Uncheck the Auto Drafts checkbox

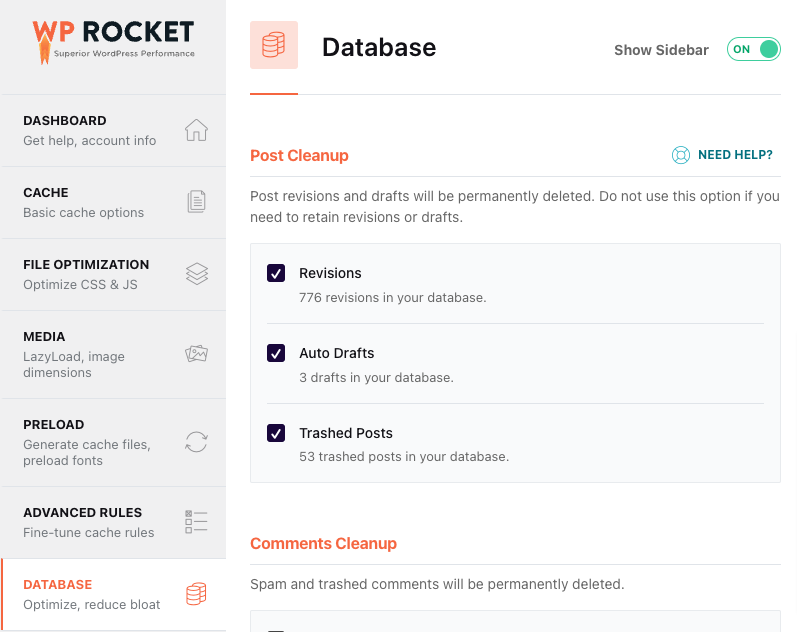[276, 353]
